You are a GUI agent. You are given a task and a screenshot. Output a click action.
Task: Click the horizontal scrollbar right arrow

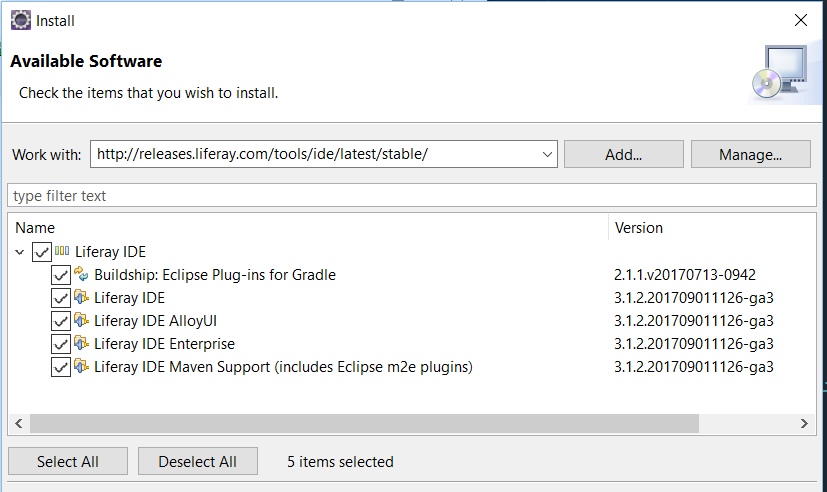pos(804,423)
